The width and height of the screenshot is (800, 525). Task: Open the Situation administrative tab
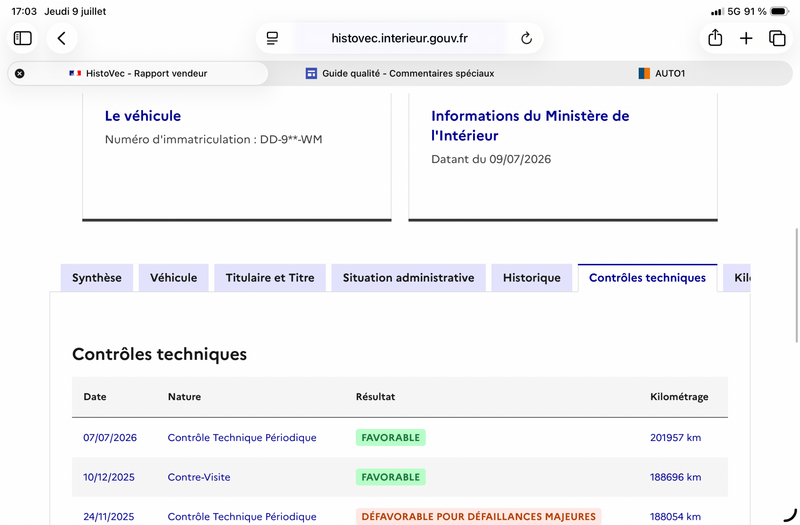[408, 278]
